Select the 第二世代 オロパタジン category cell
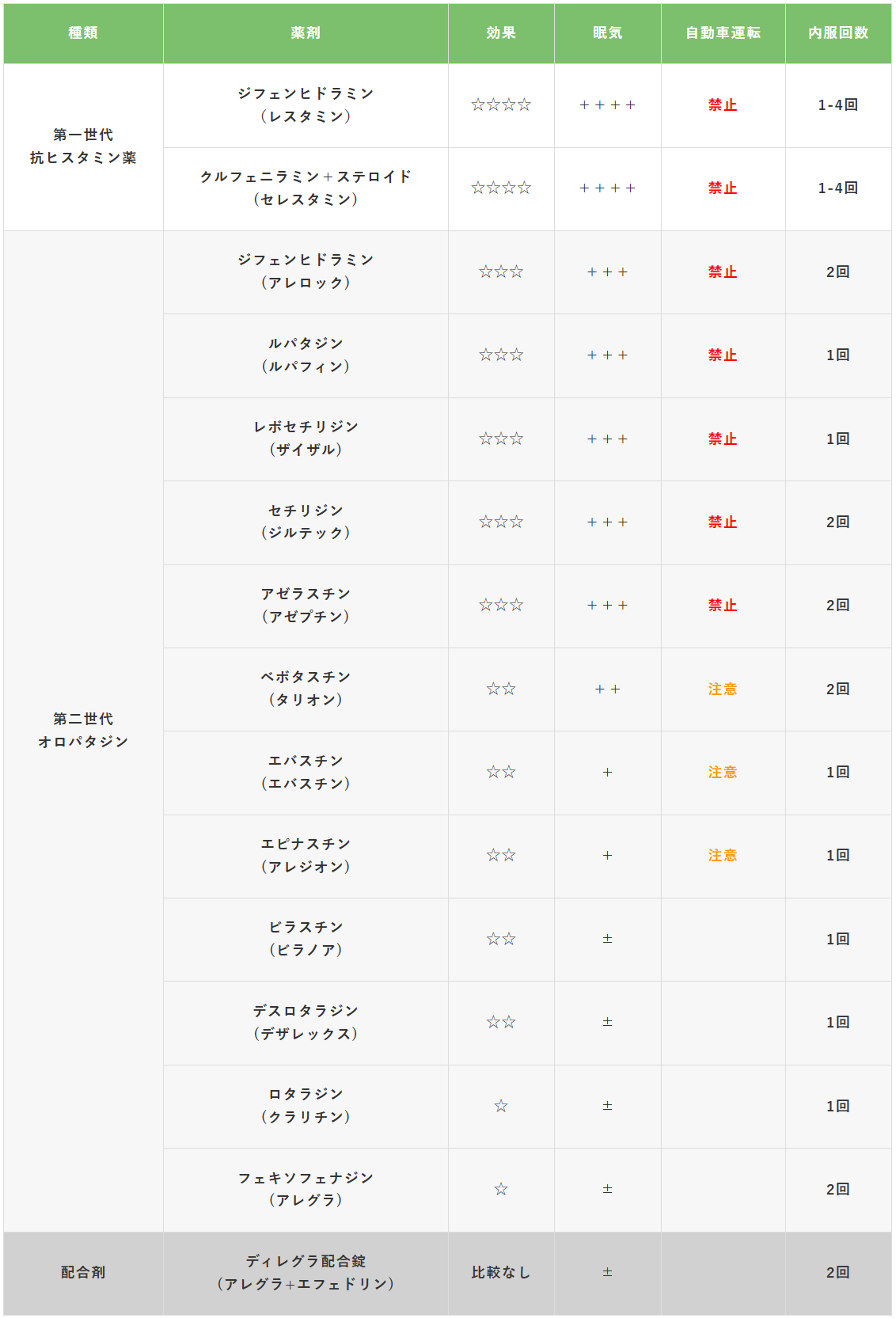The height and width of the screenshot is (1318, 896). pyautogui.click(x=83, y=731)
